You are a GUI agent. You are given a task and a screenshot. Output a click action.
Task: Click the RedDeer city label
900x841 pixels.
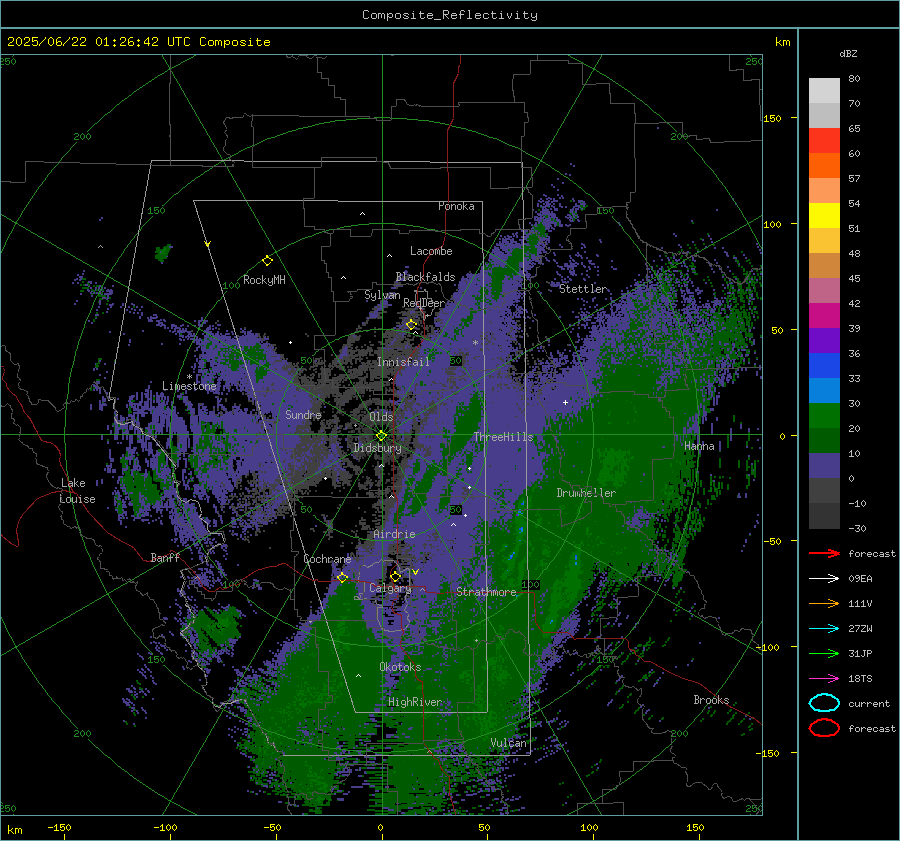(x=424, y=303)
